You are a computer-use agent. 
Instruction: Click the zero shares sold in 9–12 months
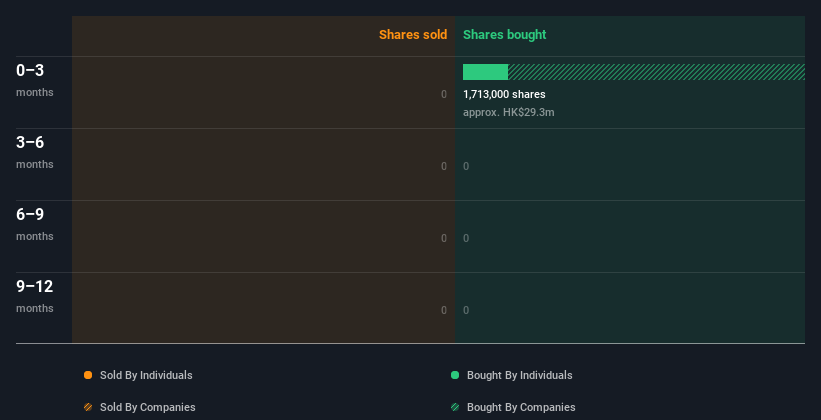click(x=444, y=311)
